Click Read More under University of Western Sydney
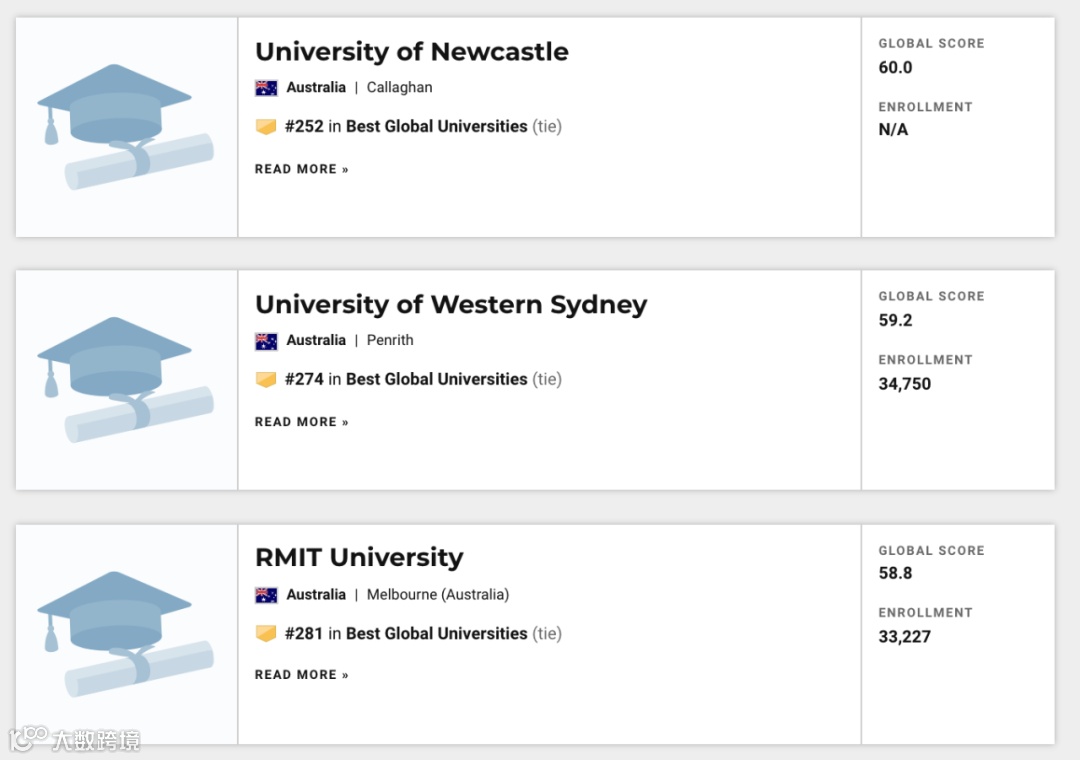This screenshot has width=1080, height=760. (301, 422)
